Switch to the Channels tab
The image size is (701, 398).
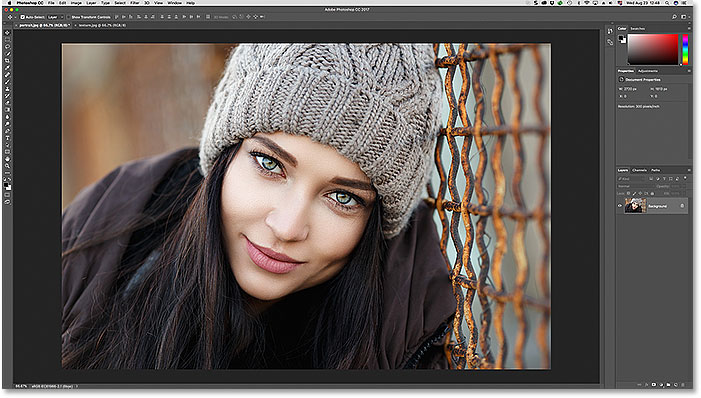click(x=639, y=170)
